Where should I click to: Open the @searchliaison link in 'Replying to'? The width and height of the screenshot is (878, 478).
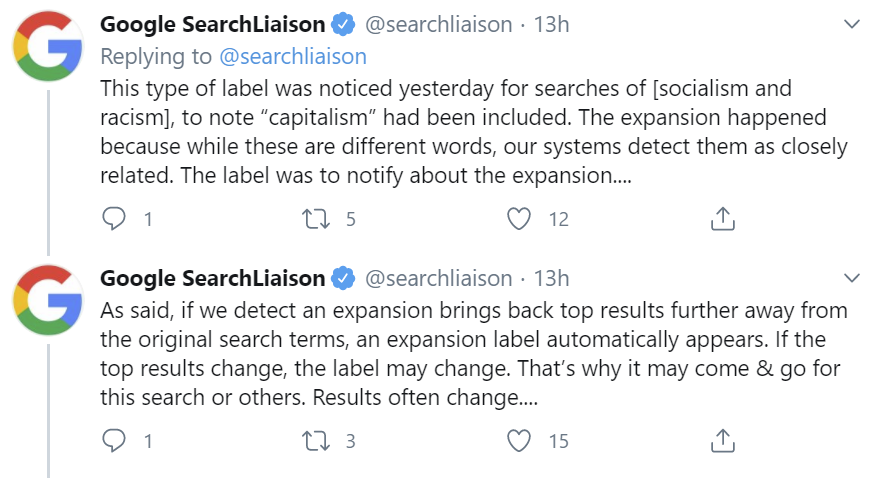coord(292,56)
